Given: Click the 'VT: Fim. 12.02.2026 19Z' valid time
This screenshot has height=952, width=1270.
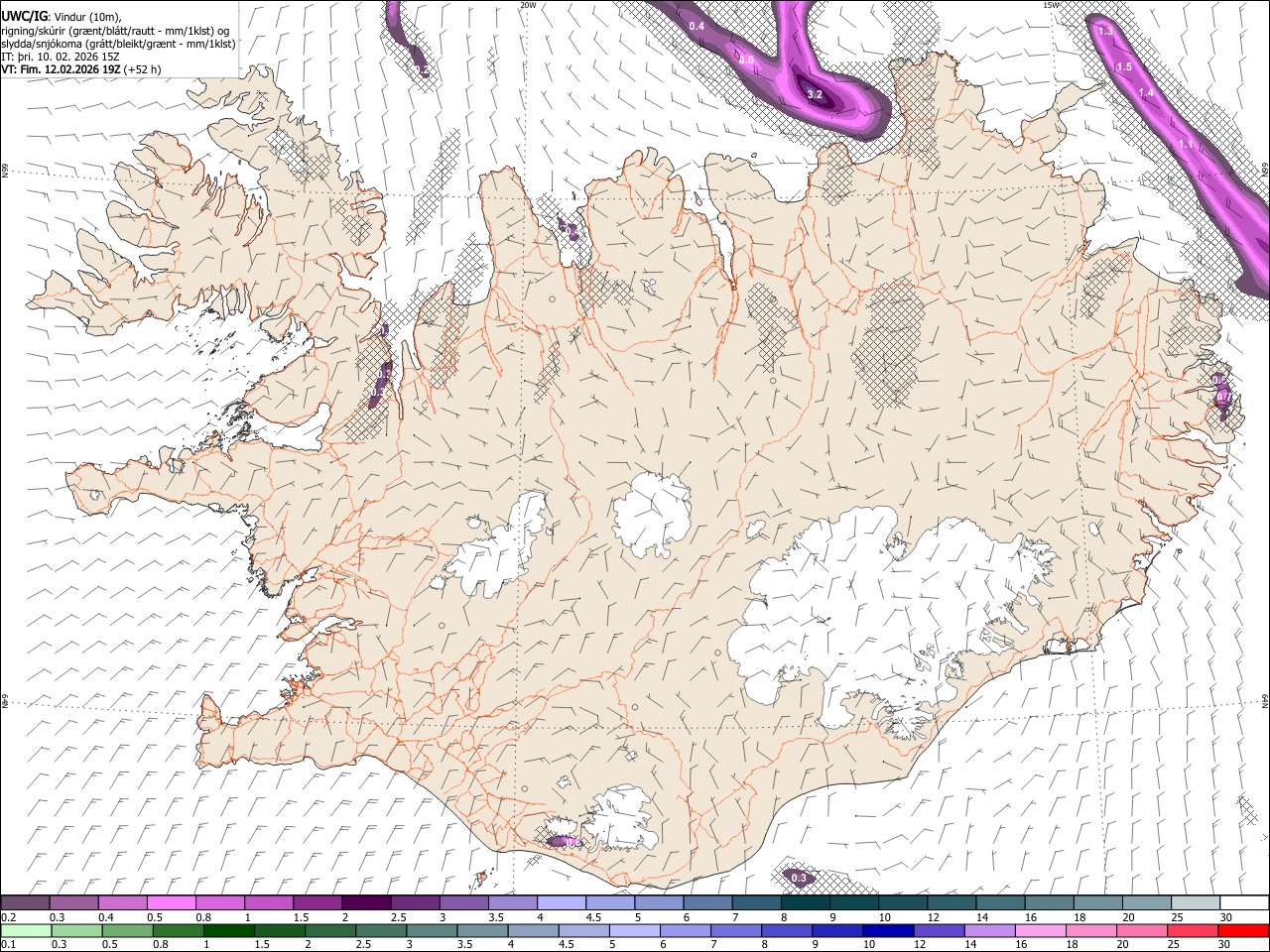Looking at the screenshot, I should coord(61,69).
